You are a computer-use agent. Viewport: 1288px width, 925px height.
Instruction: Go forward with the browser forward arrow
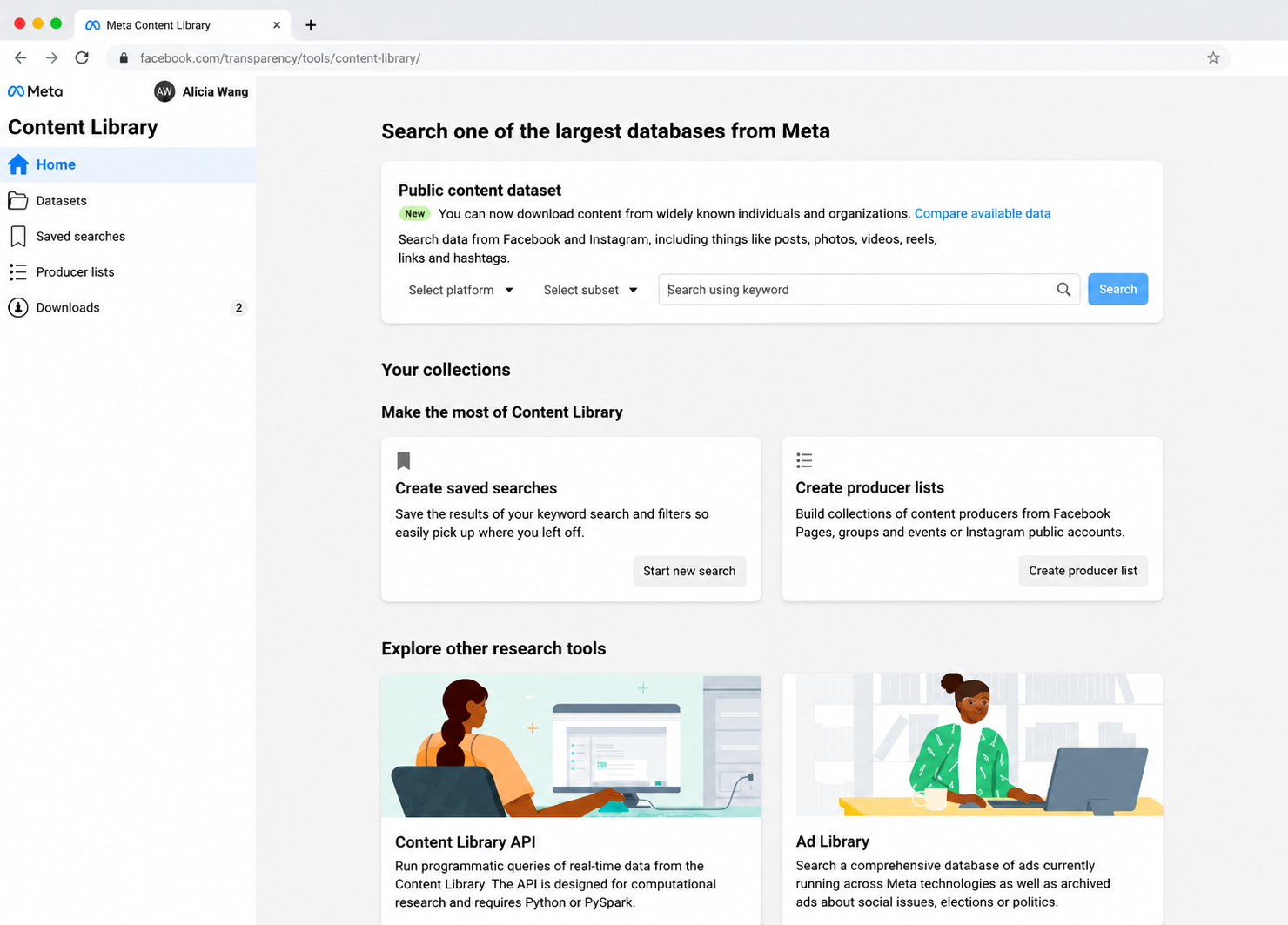(x=52, y=57)
